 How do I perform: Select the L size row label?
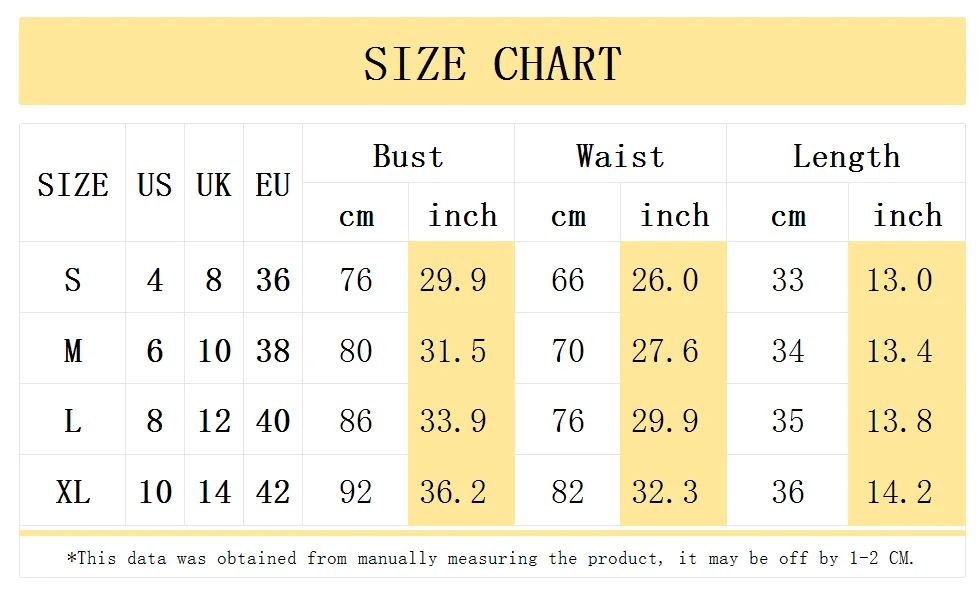point(72,420)
